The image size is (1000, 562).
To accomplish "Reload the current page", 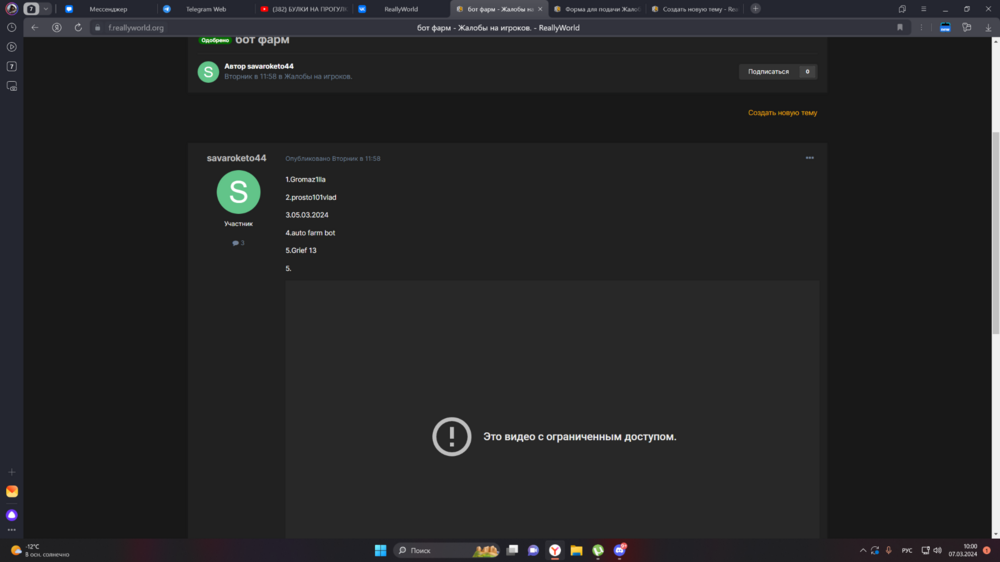I will [x=78, y=27].
